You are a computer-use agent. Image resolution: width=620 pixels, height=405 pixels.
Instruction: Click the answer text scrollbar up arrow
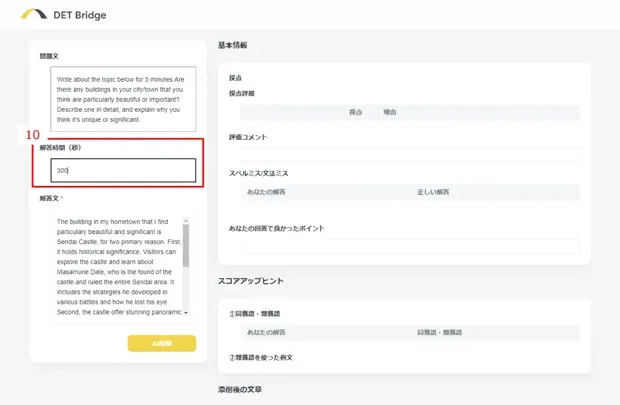(x=186, y=220)
